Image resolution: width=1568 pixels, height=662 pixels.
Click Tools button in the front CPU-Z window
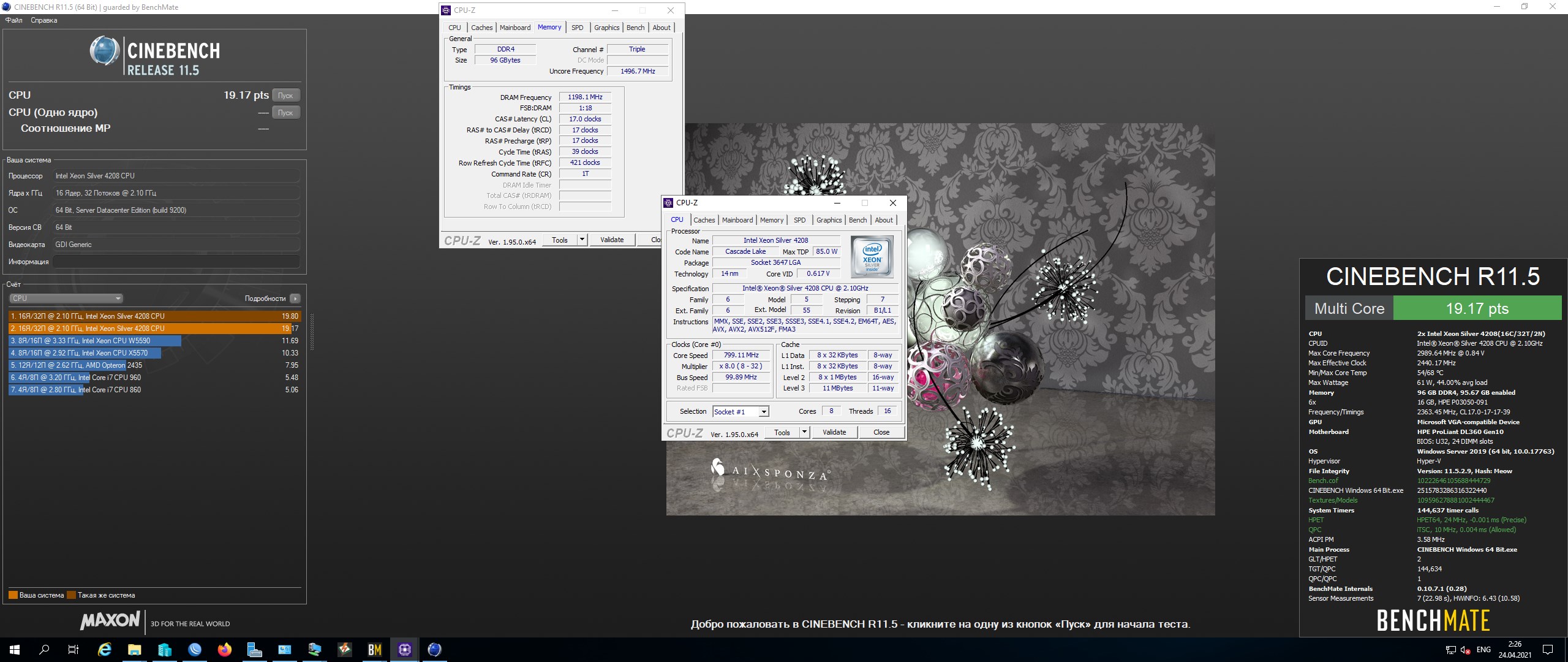coord(782,432)
